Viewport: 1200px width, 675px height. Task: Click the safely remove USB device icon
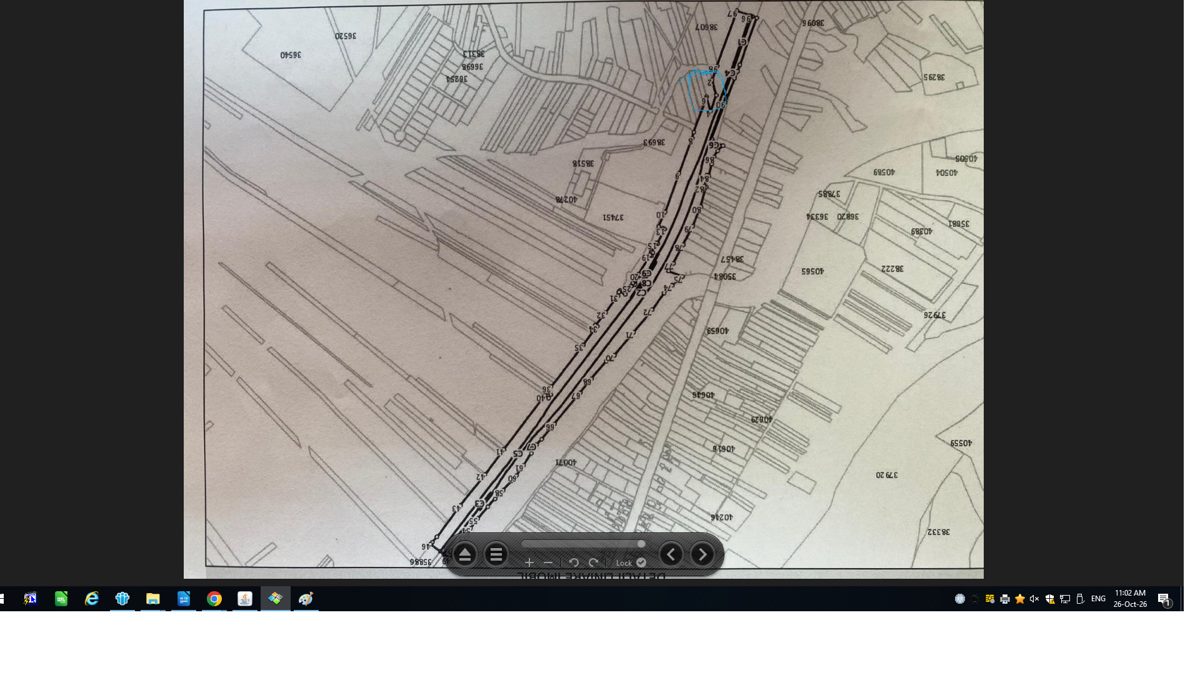click(x=1080, y=599)
